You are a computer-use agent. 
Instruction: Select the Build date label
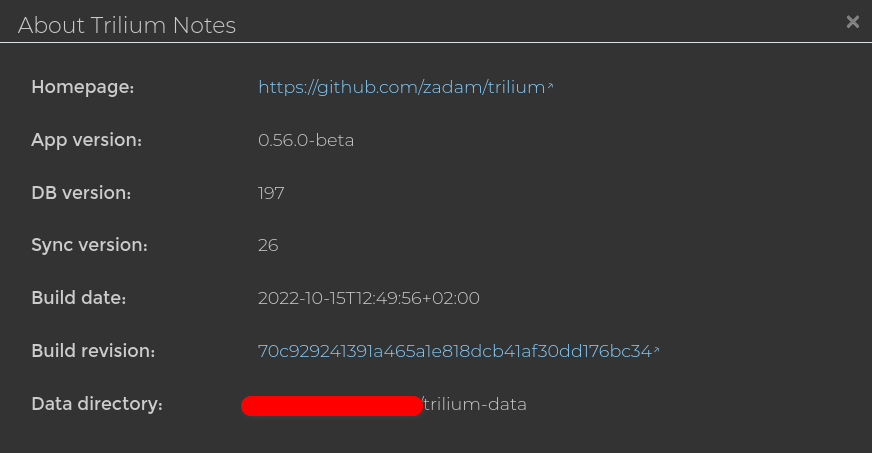(79, 298)
